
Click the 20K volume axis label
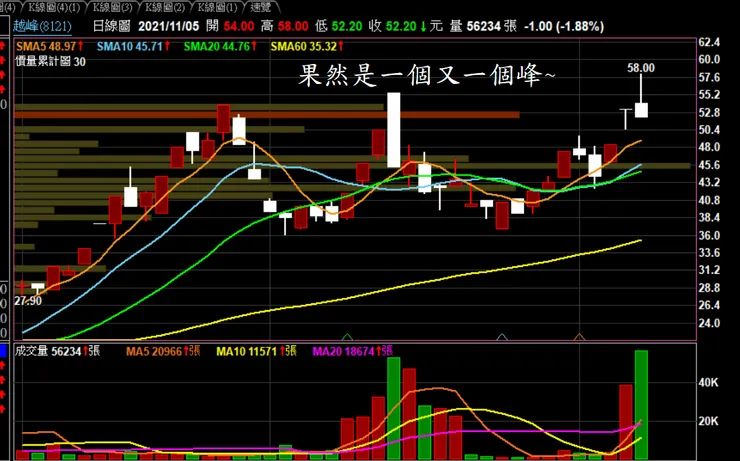click(x=708, y=421)
